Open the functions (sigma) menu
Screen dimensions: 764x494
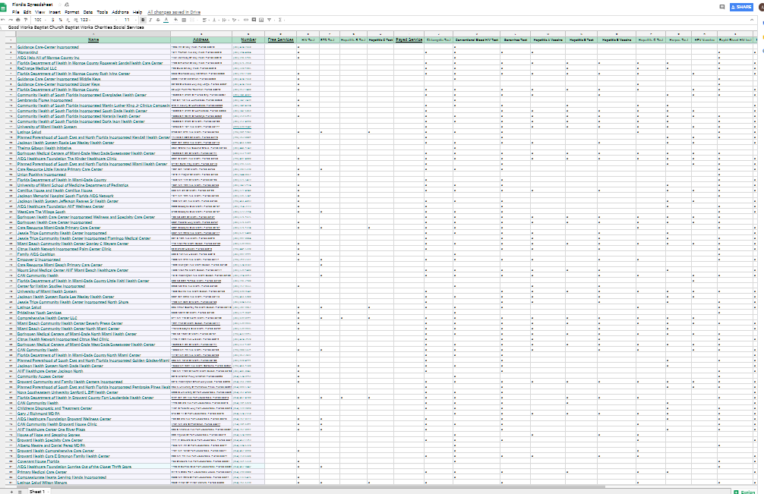280,20
